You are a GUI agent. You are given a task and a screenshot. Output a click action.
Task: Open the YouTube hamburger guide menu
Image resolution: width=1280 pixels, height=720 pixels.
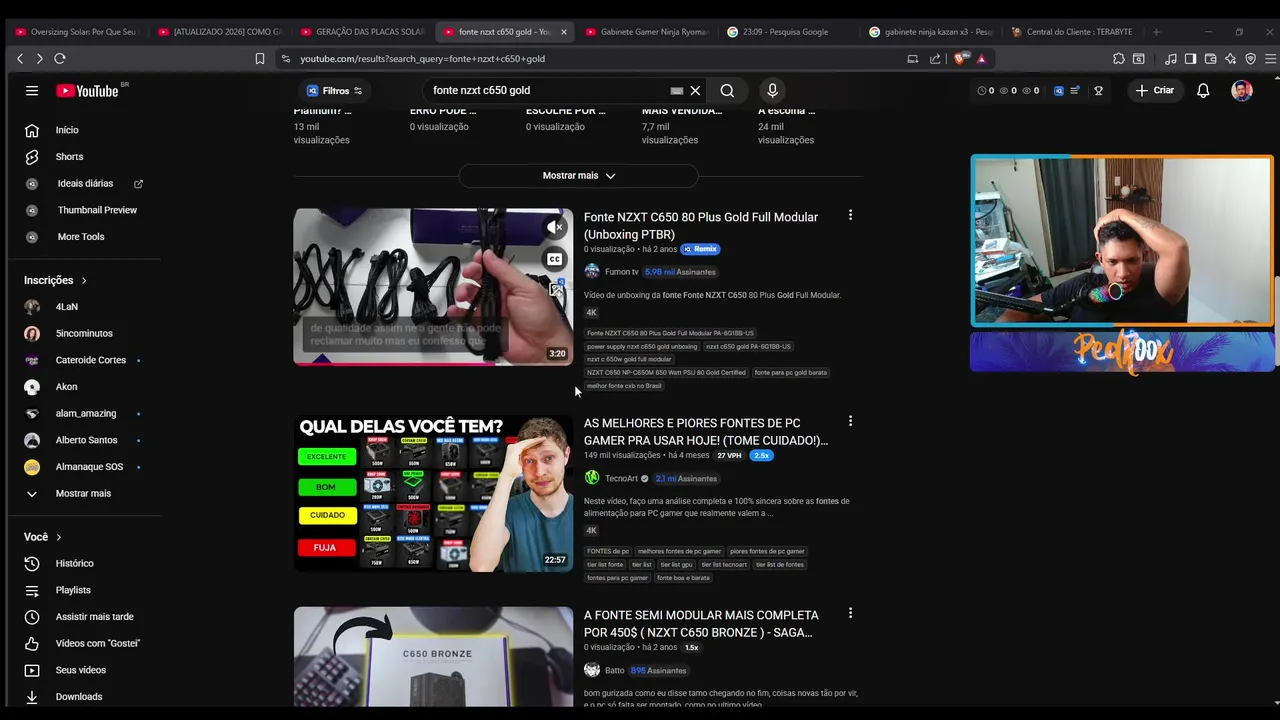[32, 90]
